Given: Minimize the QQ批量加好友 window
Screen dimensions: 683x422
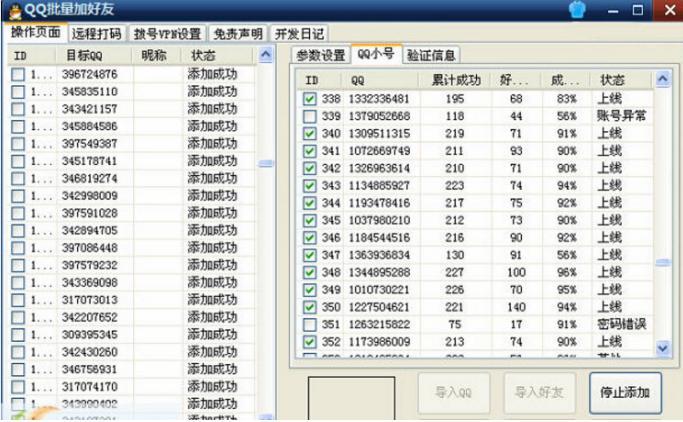Looking at the screenshot, I should coord(613,10).
